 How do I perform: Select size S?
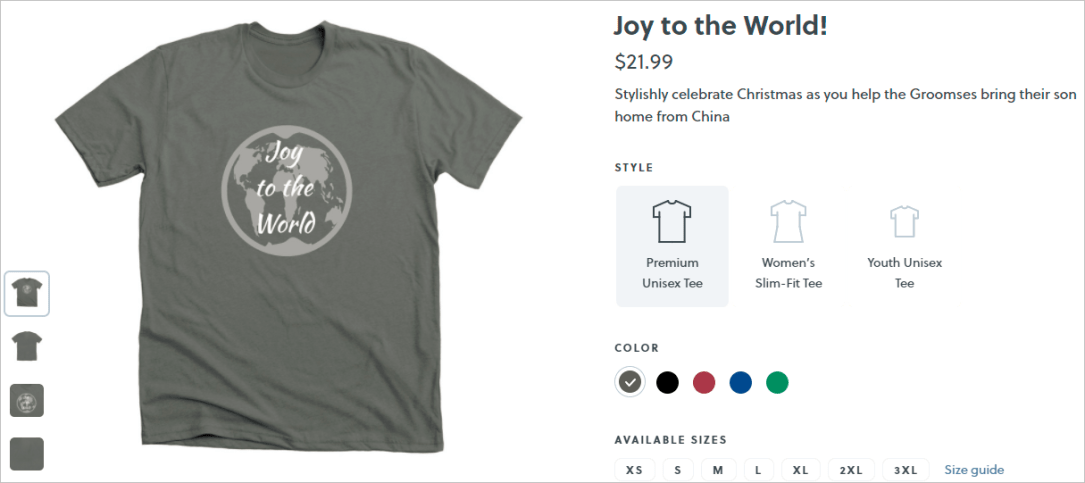[677, 470]
